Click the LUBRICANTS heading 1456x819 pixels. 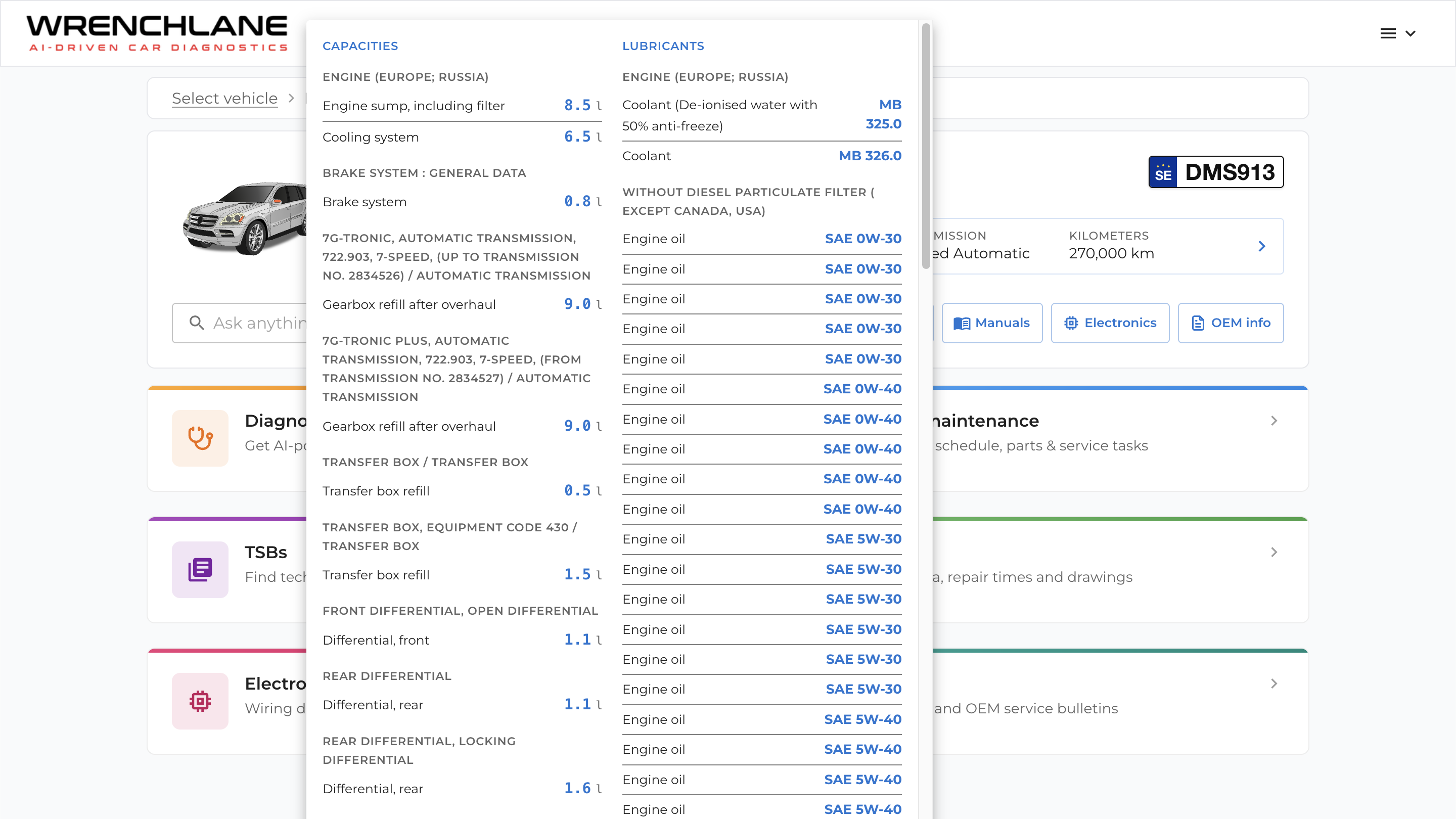coord(663,46)
